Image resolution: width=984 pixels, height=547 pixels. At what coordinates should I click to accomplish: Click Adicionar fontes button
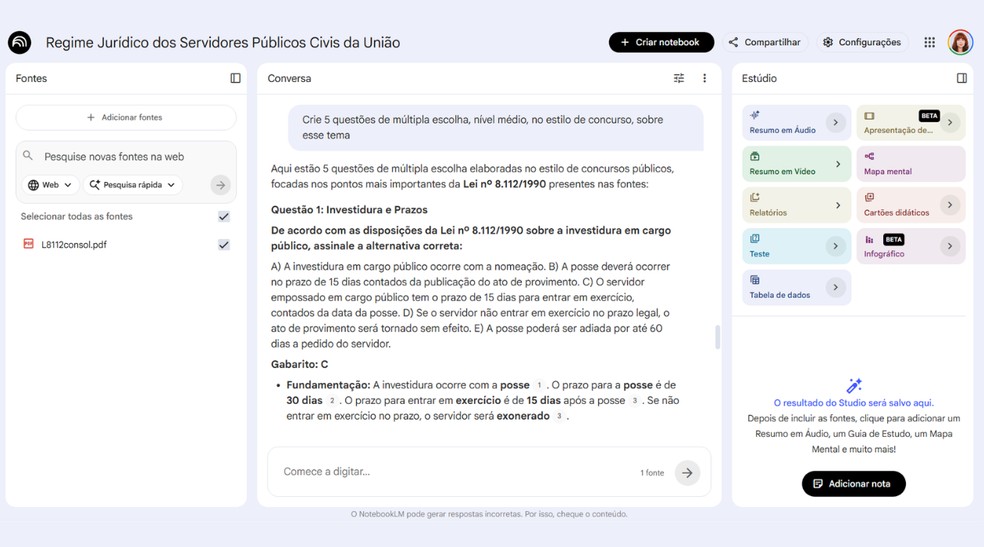point(126,117)
